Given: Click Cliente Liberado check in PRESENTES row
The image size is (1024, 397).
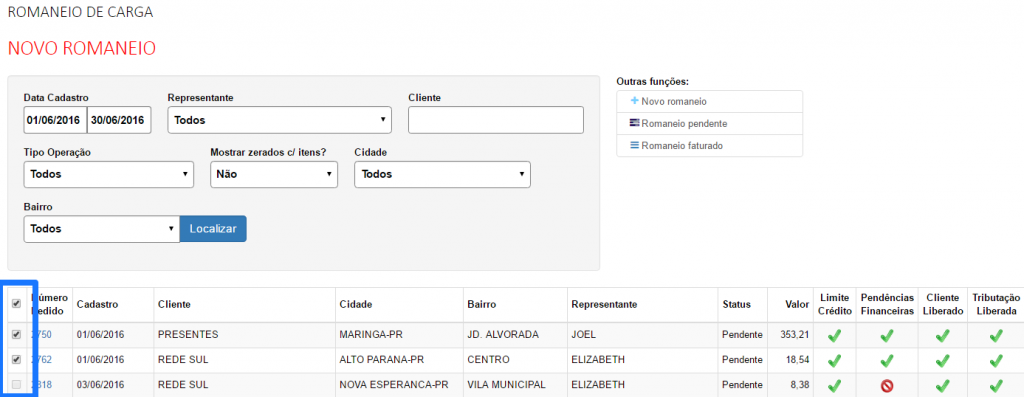Looking at the screenshot, I should coord(942,336).
